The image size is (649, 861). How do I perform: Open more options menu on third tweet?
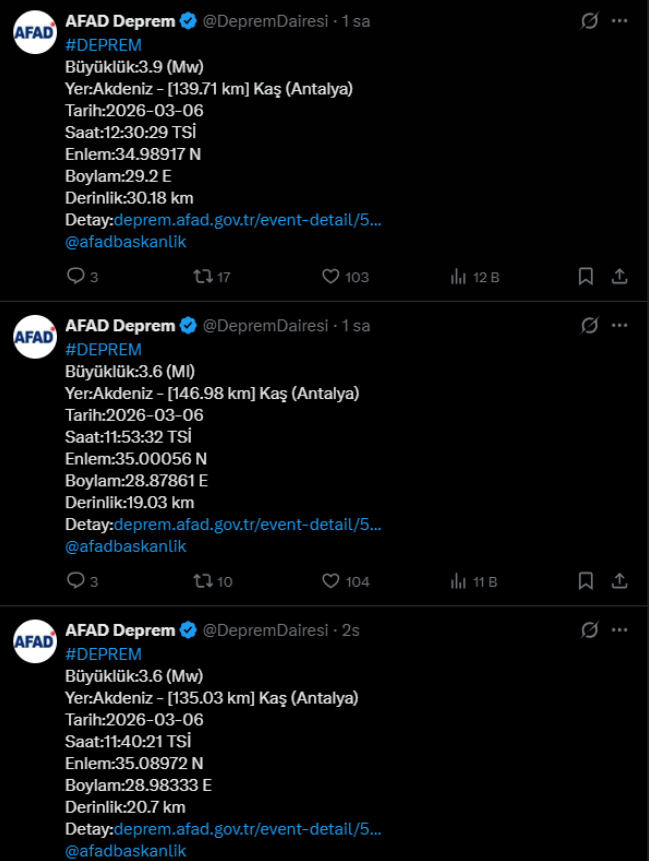tap(620, 630)
